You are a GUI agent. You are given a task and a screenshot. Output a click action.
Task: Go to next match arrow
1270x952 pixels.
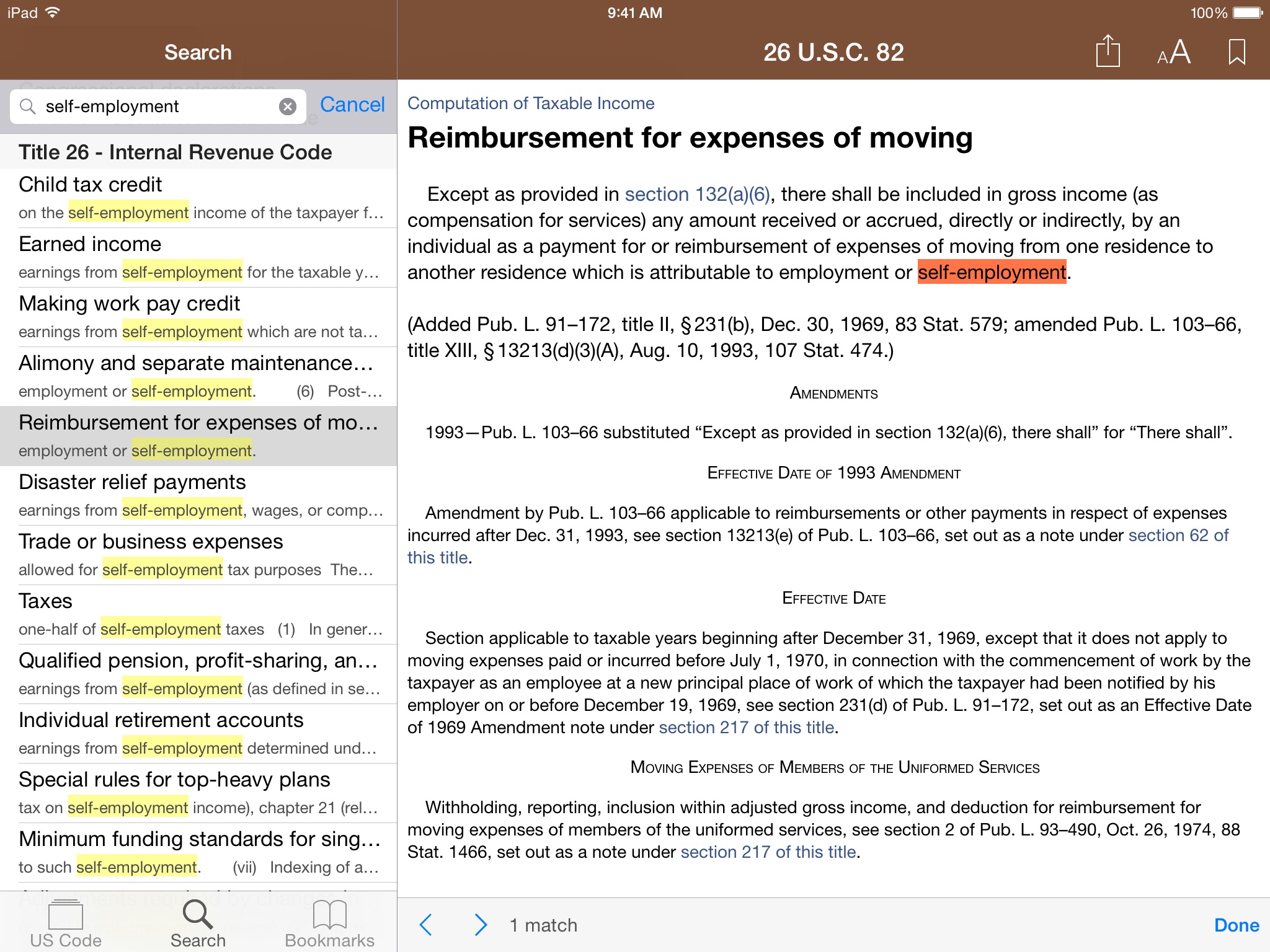tap(481, 925)
